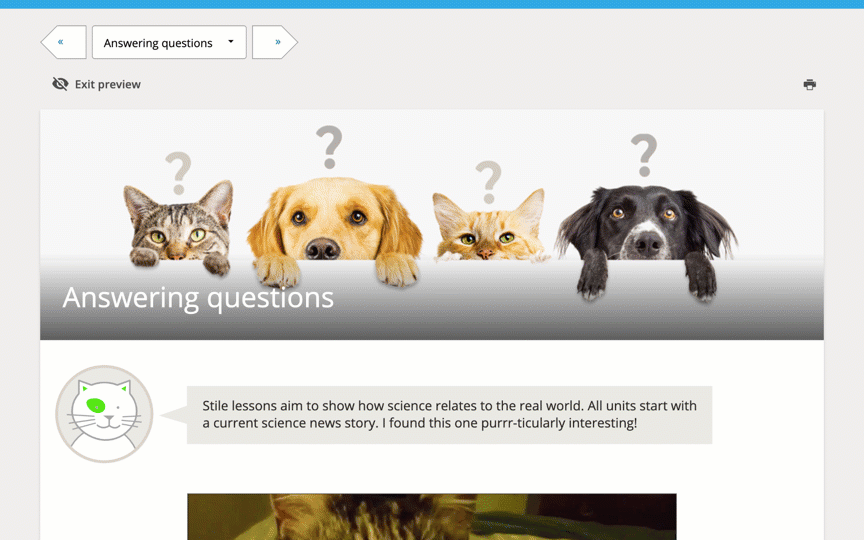864x540 pixels.
Task: Click the speech bubble about Stile lessons
Action: 449,414
